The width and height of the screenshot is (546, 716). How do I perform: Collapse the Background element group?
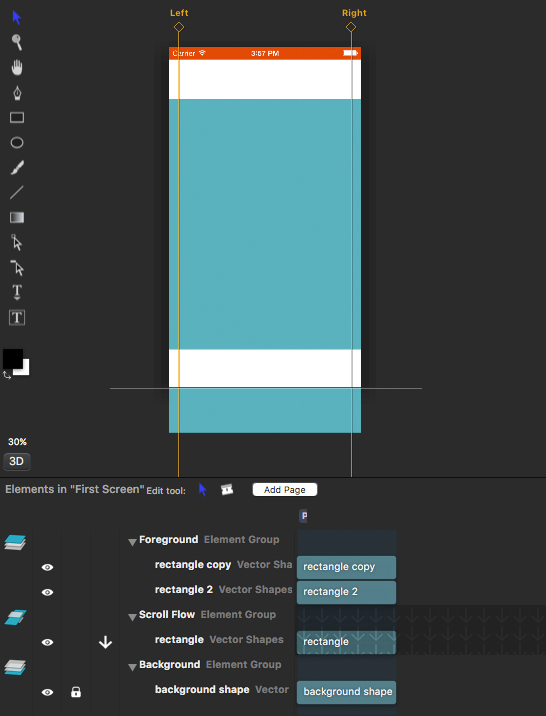coord(132,667)
